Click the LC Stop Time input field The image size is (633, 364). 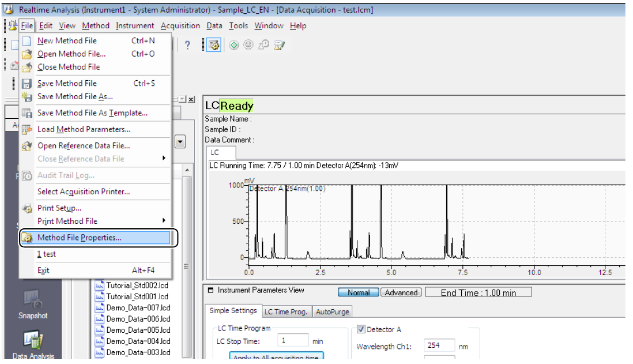293,341
